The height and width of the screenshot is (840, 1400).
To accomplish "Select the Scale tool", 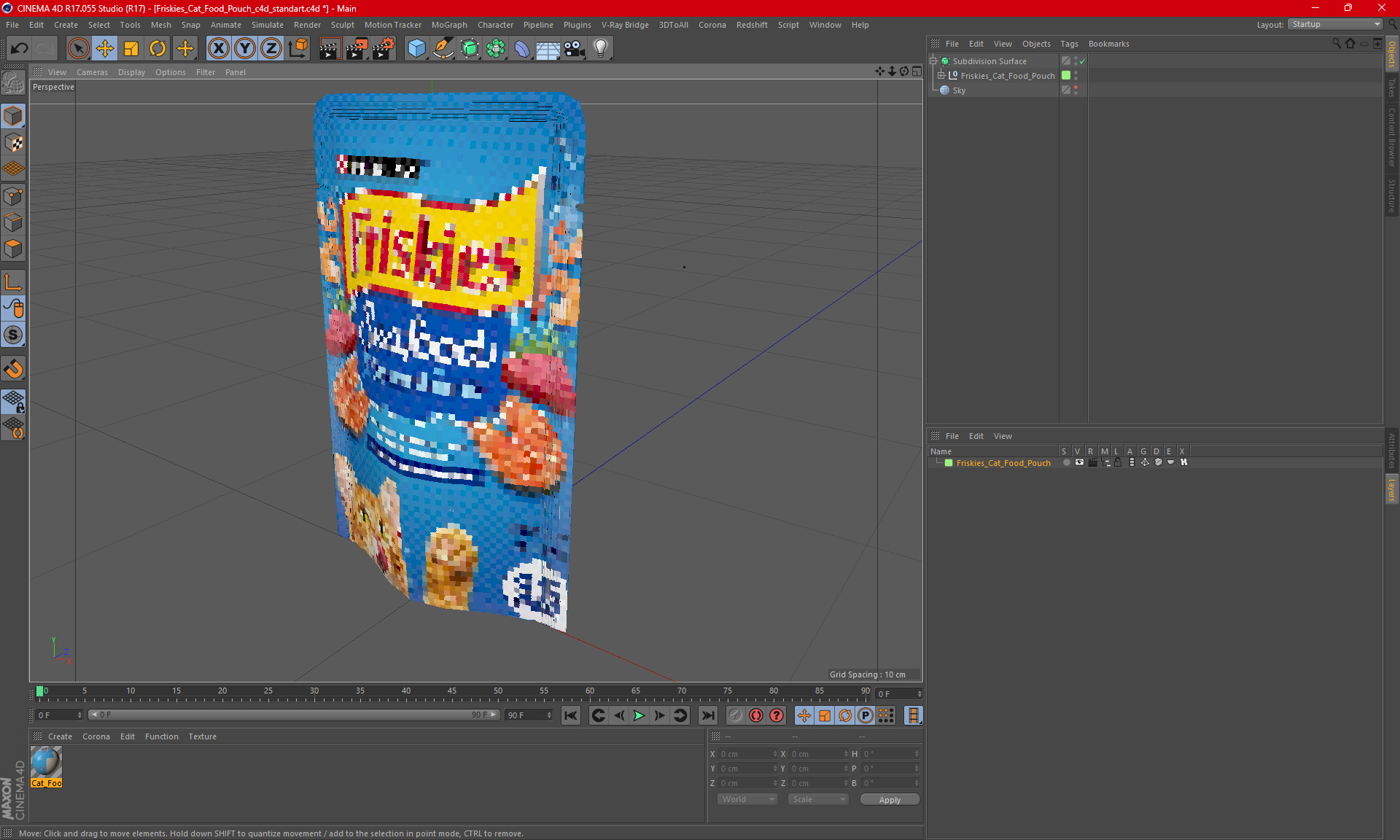I will click(x=131, y=49).
